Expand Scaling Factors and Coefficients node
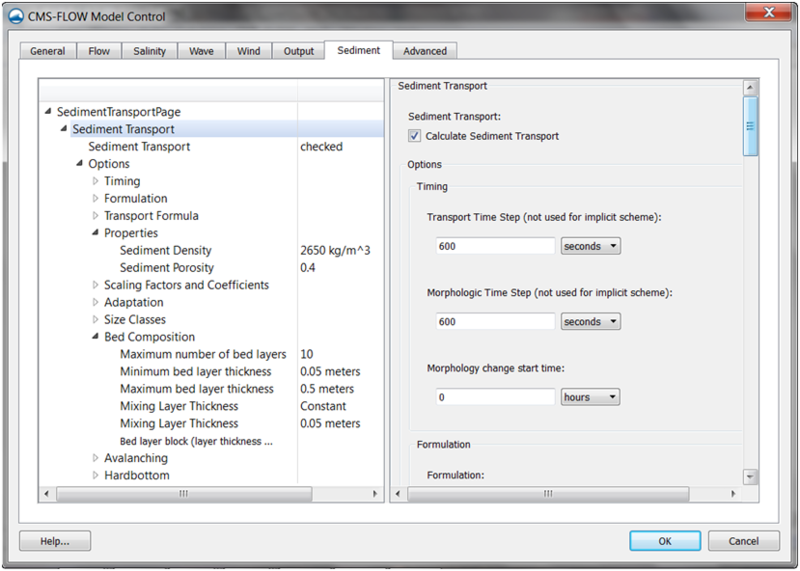This screenshot has height=571, width=800. coord(95,285)
